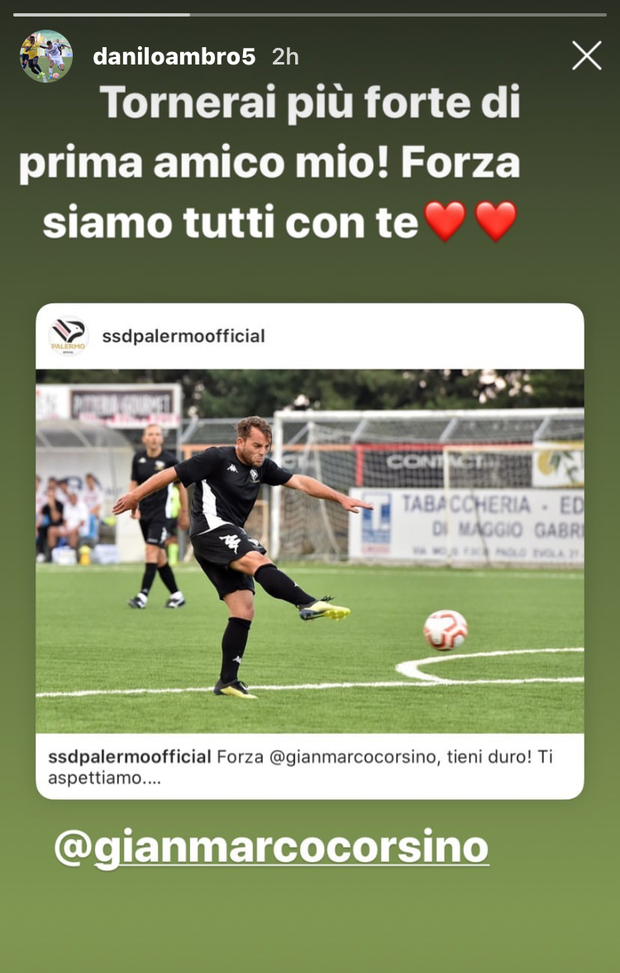Tap the first red heart emoji
The height and width of the screenshot is (973, 620).
coord(444,222)
